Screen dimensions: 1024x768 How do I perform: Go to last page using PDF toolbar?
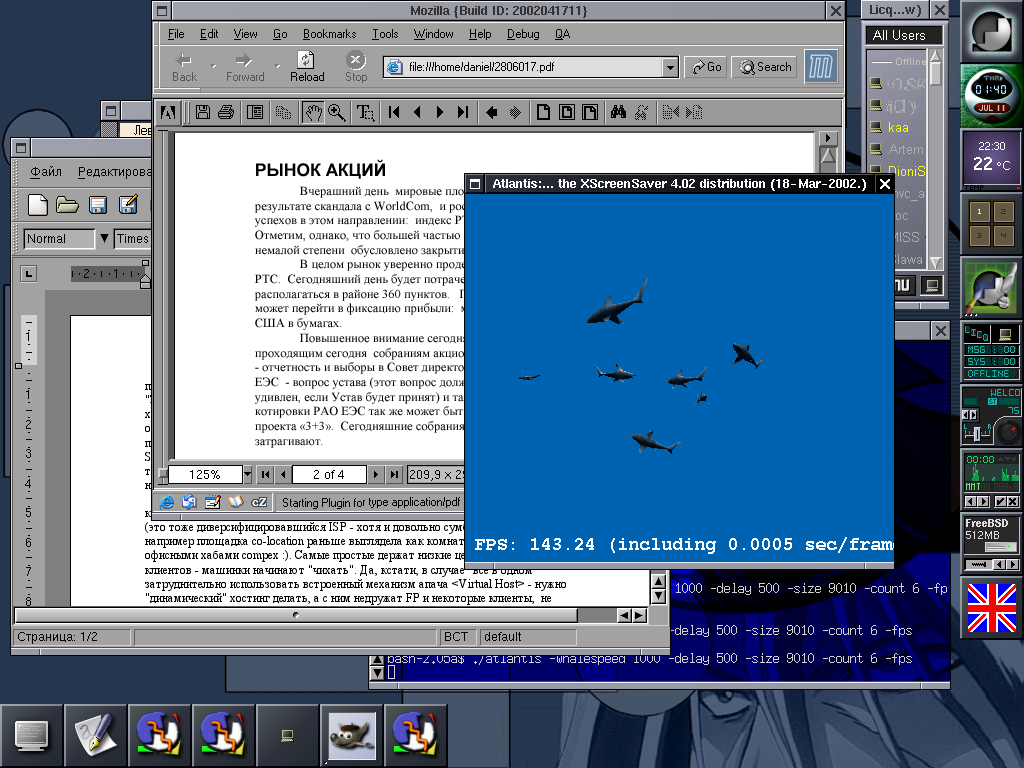point(463,112)
